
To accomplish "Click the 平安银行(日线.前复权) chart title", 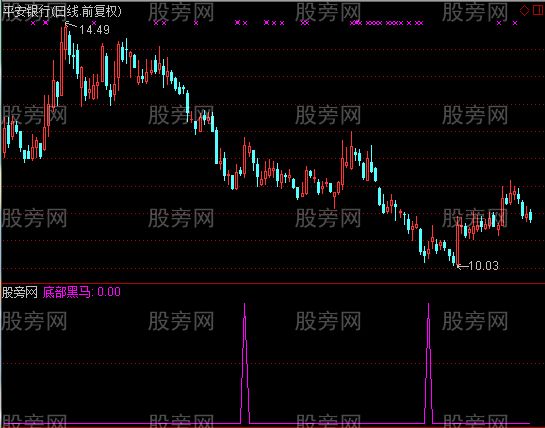I will click(x=62, y=11).
